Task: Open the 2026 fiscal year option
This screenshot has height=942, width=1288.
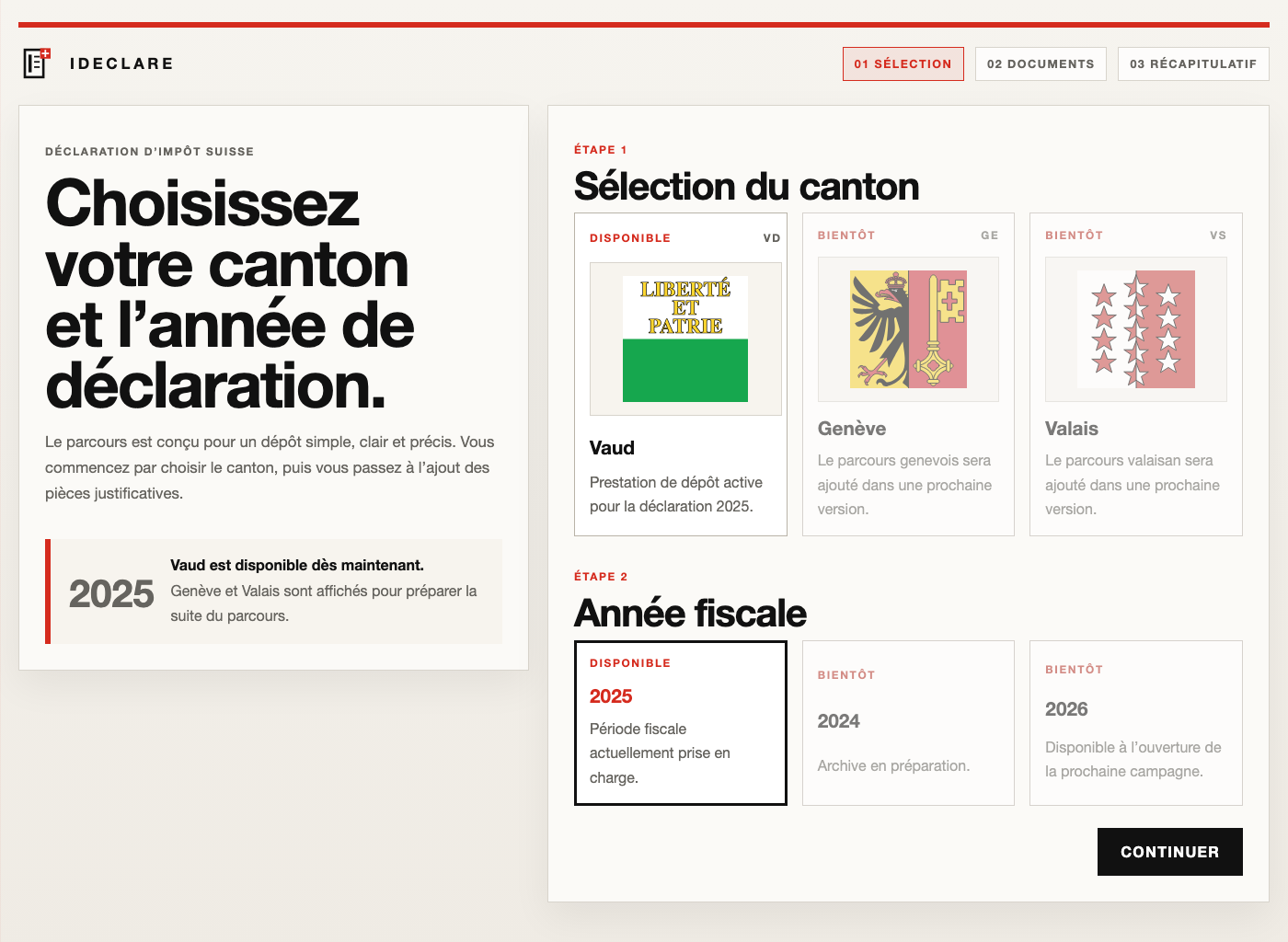Action: point(1135,723)
